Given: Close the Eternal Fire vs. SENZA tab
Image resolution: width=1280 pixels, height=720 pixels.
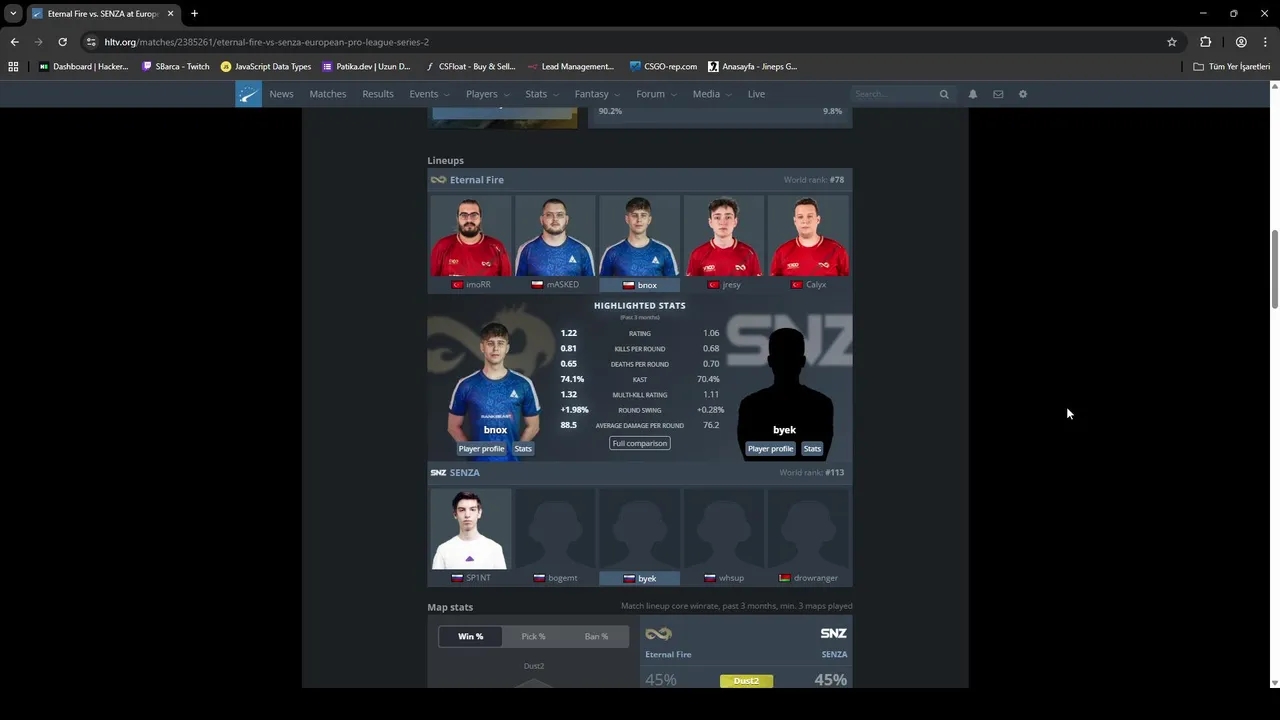Looking at the screenshot, I should (170, 13).
